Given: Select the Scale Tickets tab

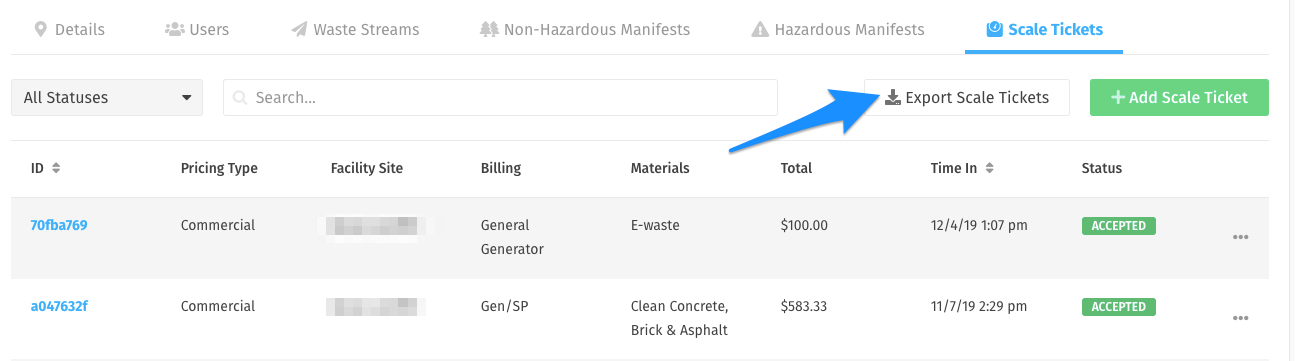Looking at the screenshot, I should [1044, 29].
